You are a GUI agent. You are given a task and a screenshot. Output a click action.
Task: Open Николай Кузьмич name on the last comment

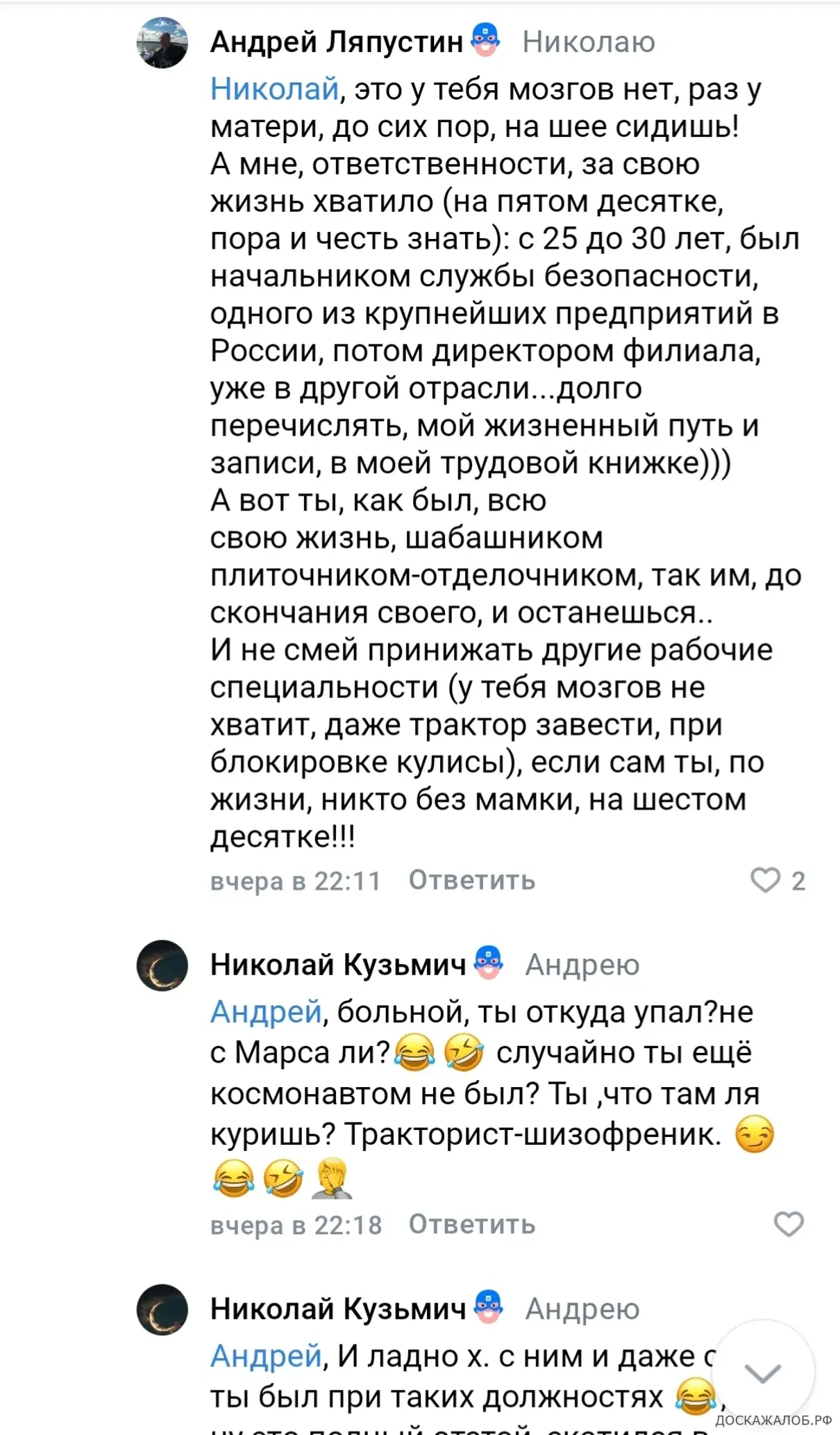click(x=338, y=1309)
